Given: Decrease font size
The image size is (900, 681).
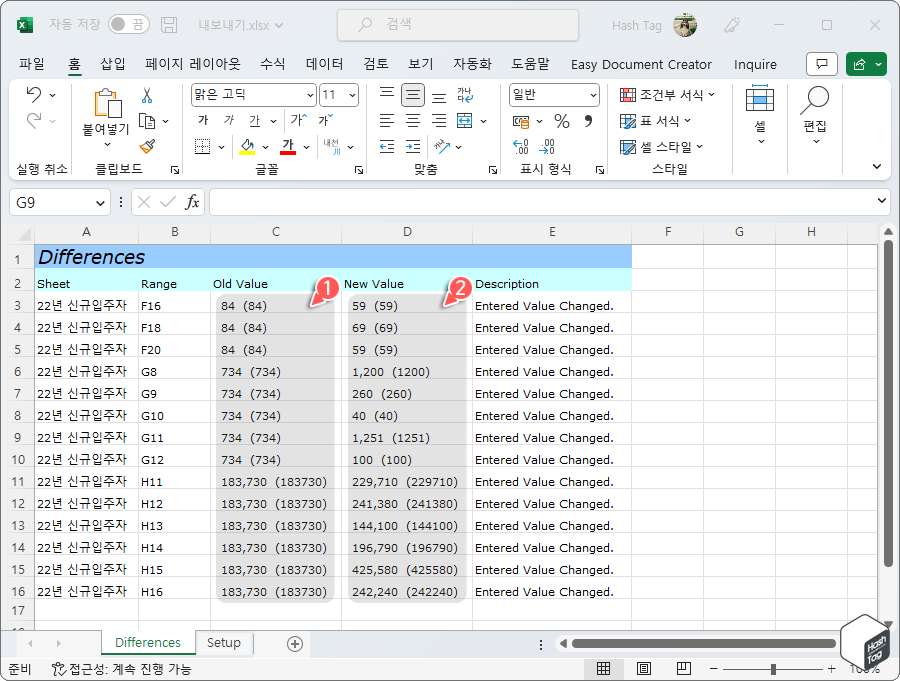Looking at the screenshot, I should click(325, 120).
